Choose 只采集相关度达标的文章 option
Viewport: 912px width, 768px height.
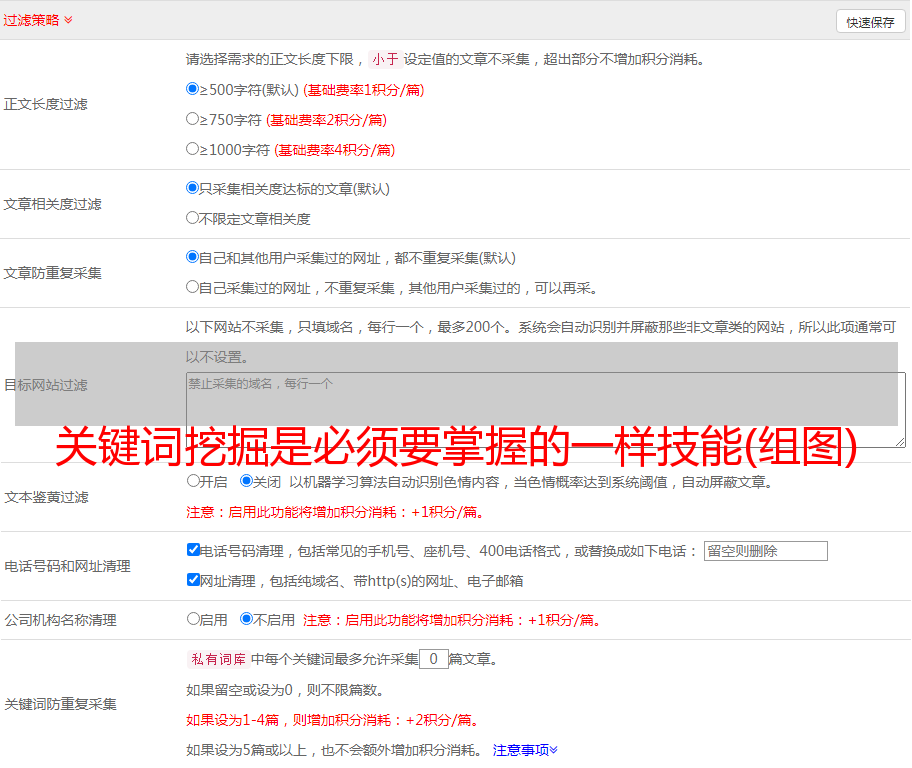tap(193, 188)
